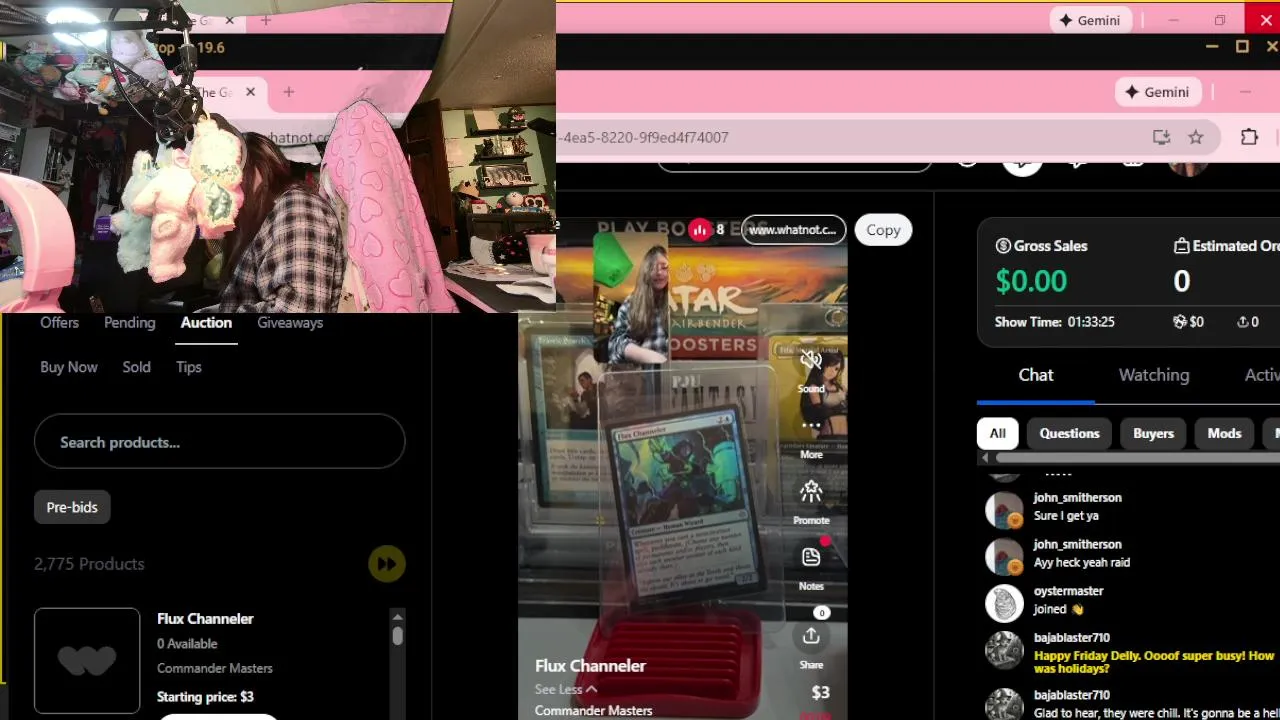Open the More options icon on the stream

coord(811,426)
